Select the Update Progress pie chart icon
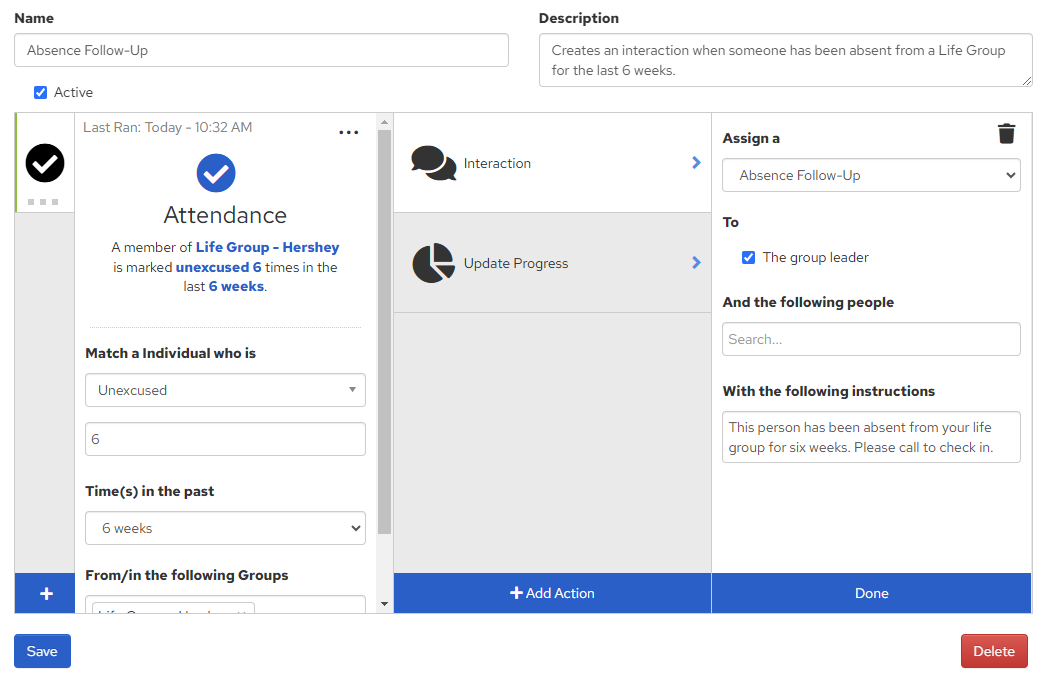1050x686 pixels. 434,263
